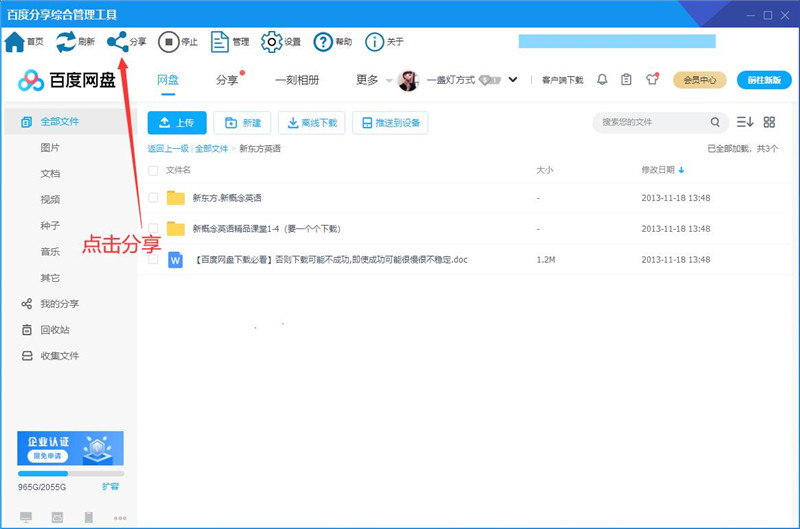Click the bottom three-dots more icon
Screen dimensions: 800x529
120,518
